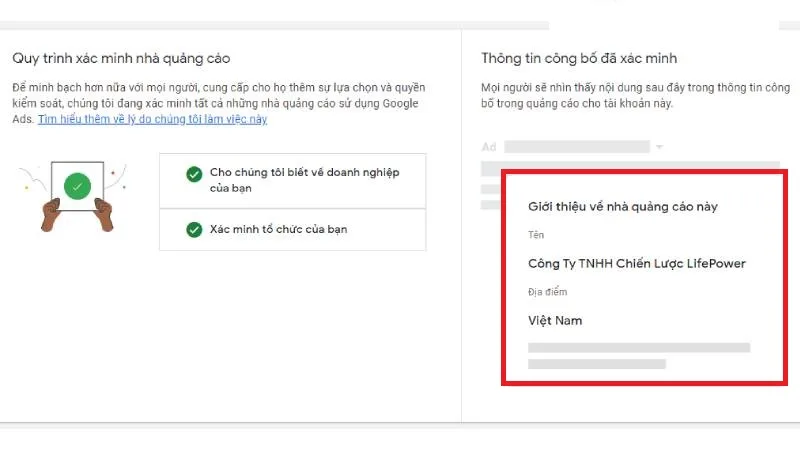Click 'Công Ty TNHH Chiến Lược LifePower' name

coord(637,264)
